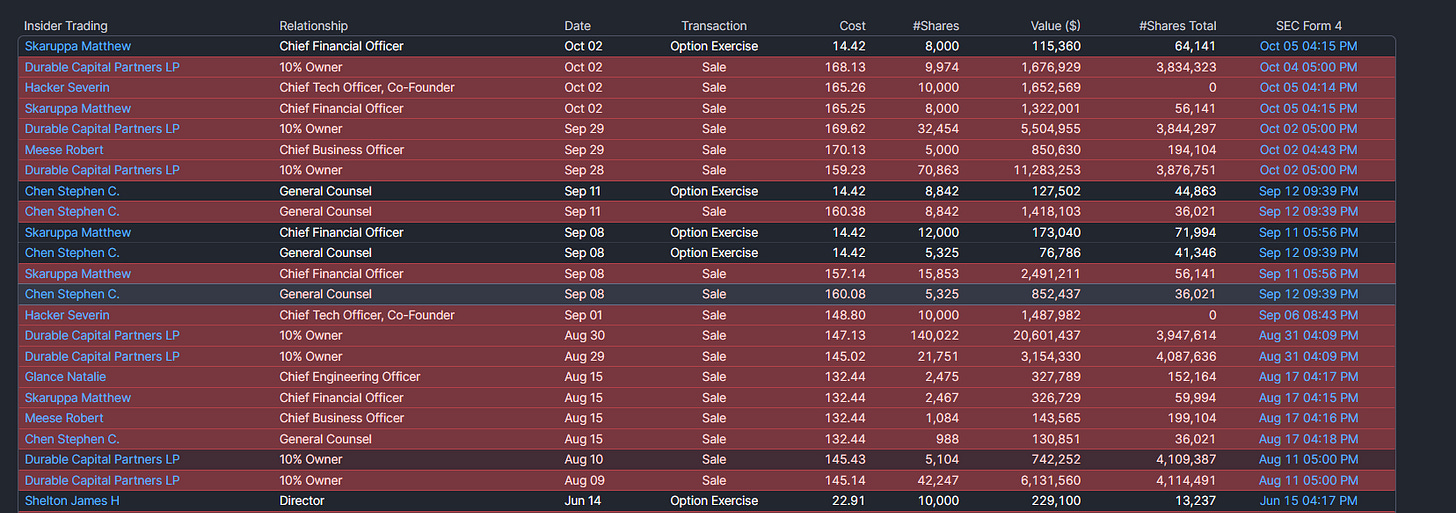Open SEC Form 4 link Aug 17 04:15 PM
The image size is (1456, 513).
coord(1308,398)
